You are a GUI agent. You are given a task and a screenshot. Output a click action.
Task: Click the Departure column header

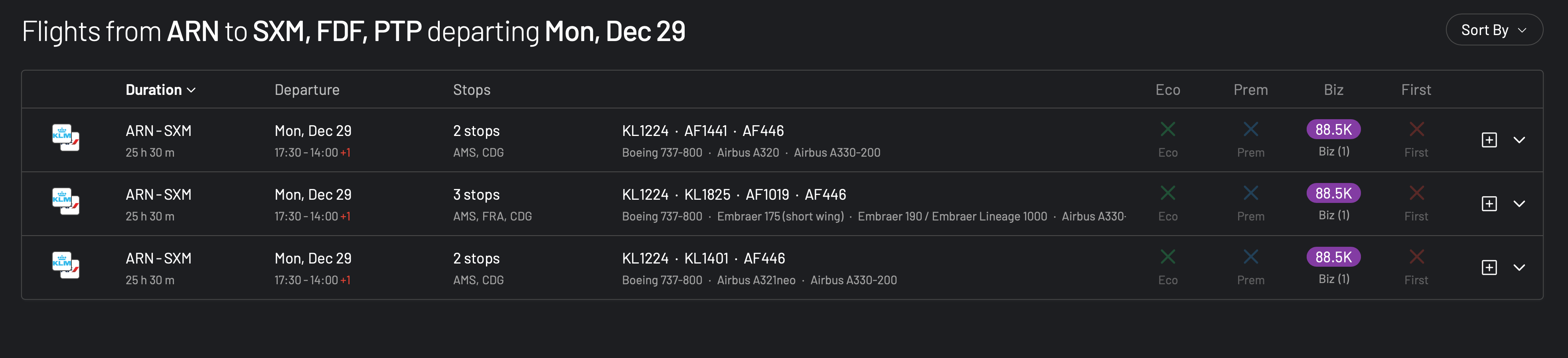point(307,90)
